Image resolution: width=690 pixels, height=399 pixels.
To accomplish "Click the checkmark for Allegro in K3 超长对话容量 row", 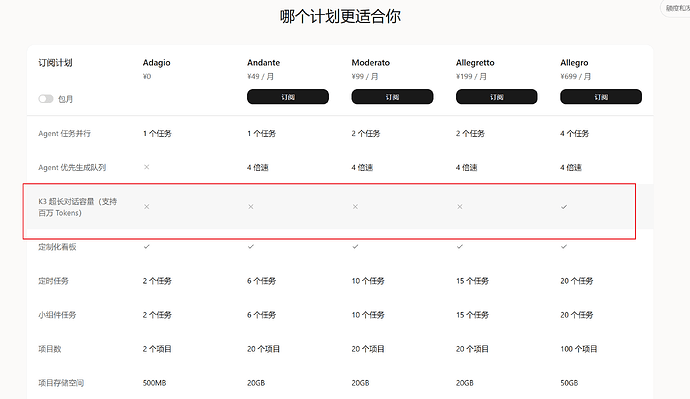I will click(564, 207).
